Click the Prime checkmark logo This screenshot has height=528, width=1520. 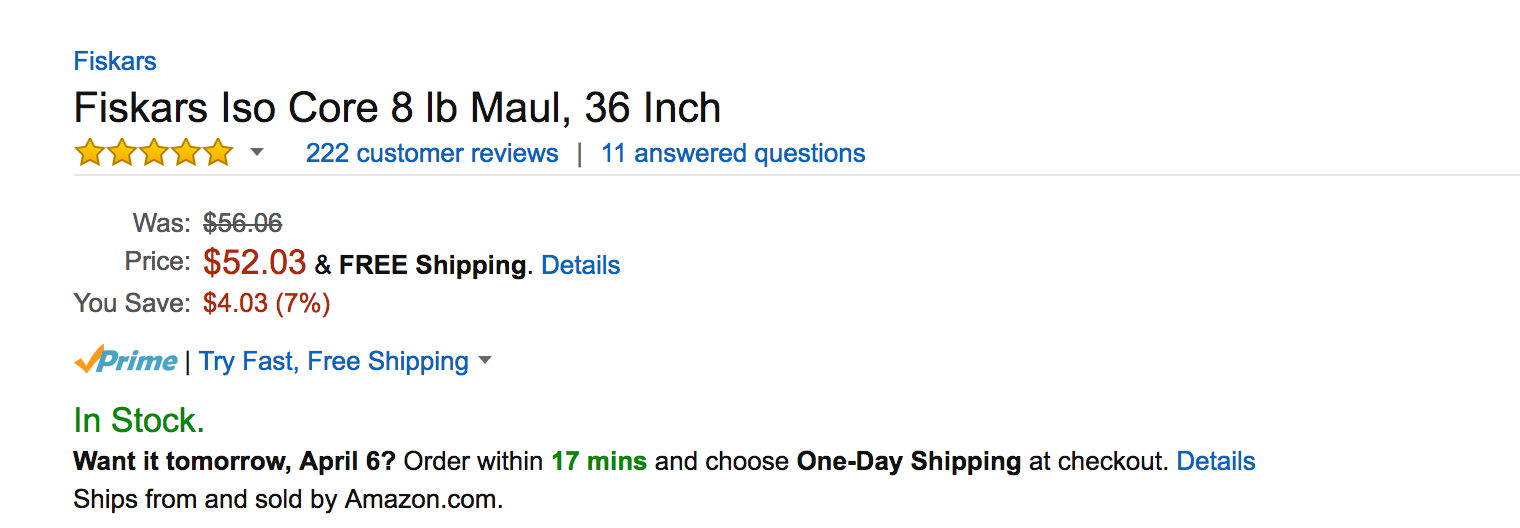[126, 360]
